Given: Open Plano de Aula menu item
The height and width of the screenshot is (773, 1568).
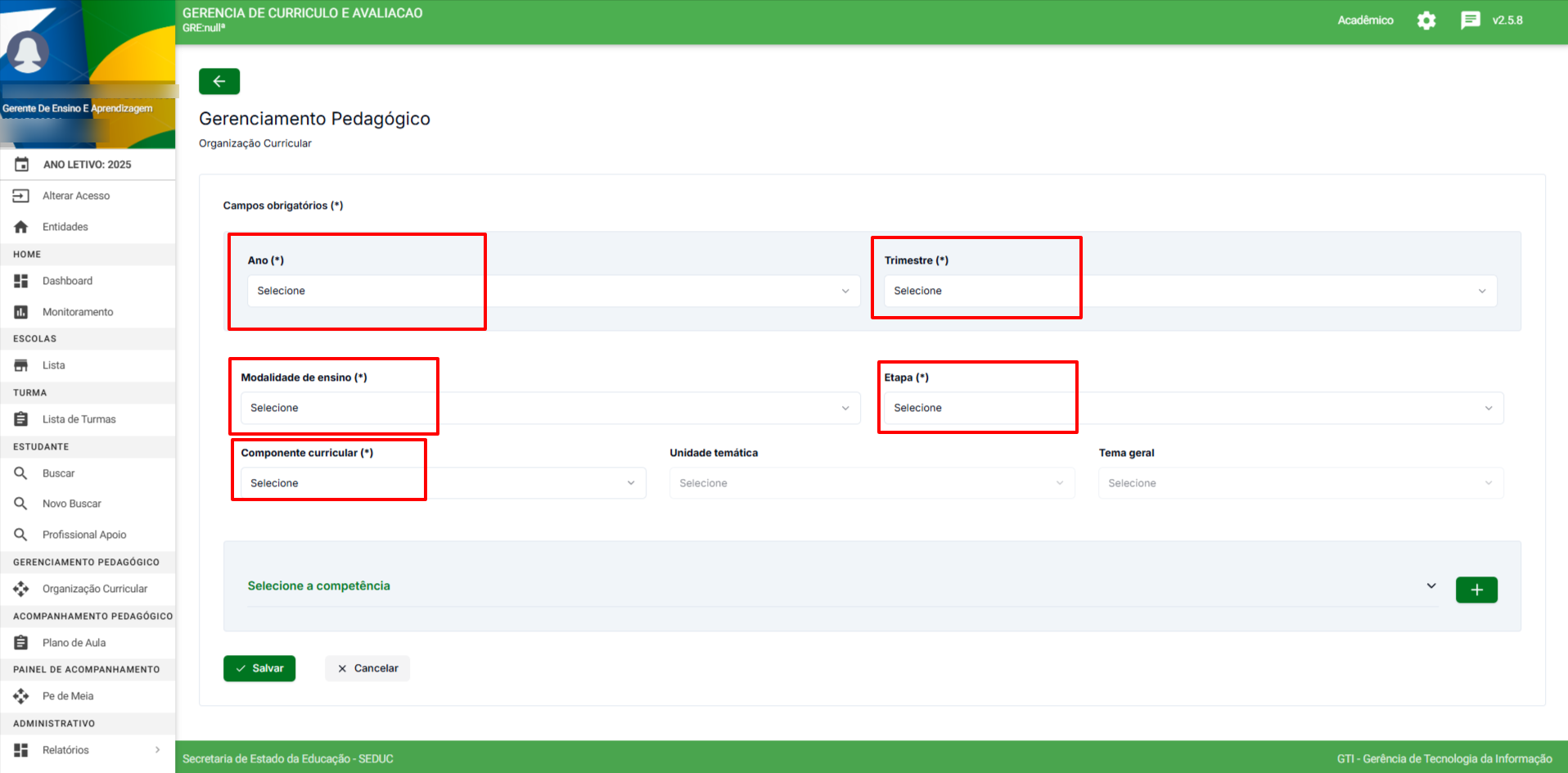Looking at the screenshot, I should (74, 643).
